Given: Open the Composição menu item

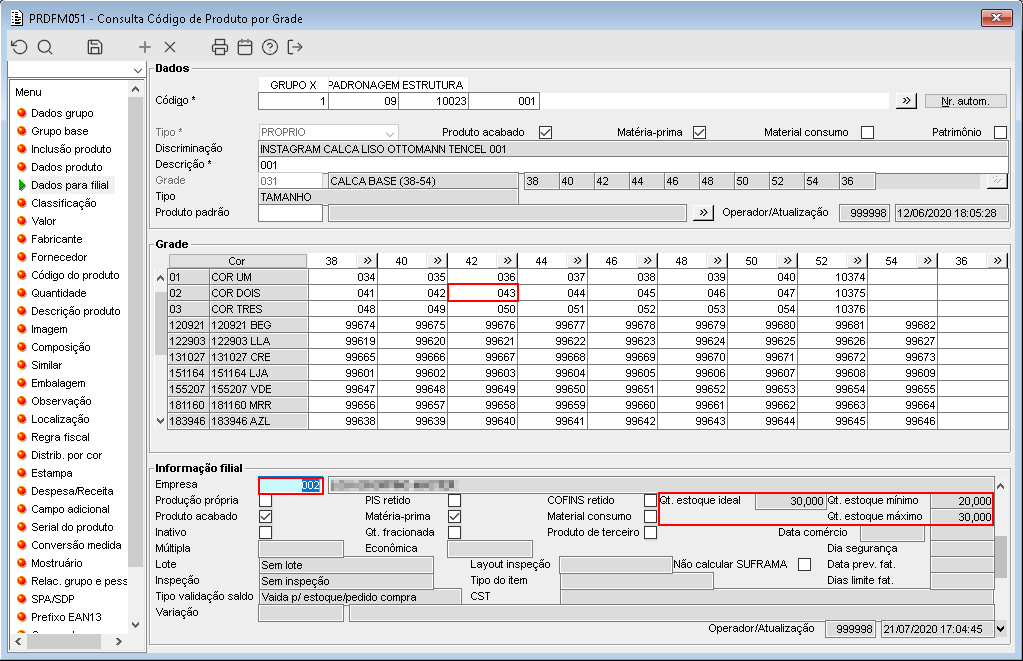Looking at the screenshot, I should (61, 347).
